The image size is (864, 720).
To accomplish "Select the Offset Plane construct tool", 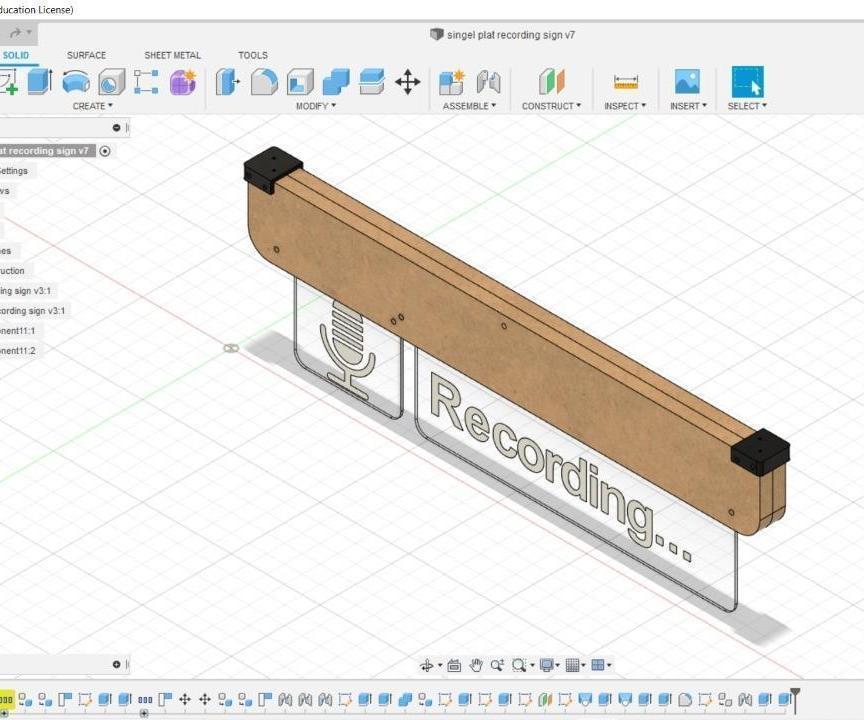I will click(552, 82).
